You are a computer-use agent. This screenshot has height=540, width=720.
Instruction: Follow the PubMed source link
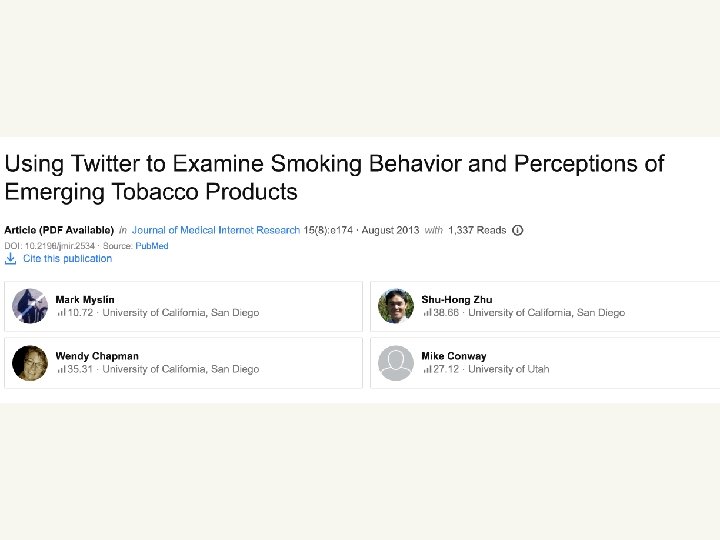[151, 244]
